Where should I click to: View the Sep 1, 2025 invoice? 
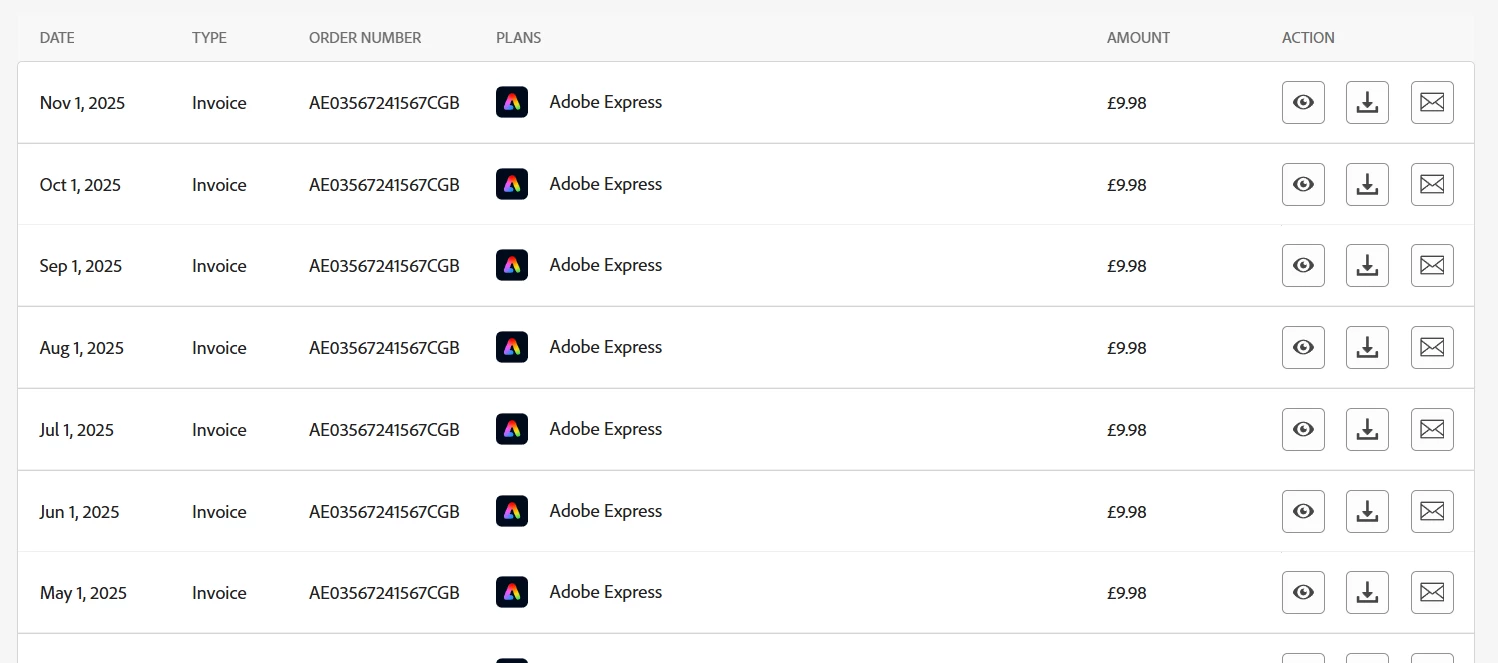click(1303, 266)
